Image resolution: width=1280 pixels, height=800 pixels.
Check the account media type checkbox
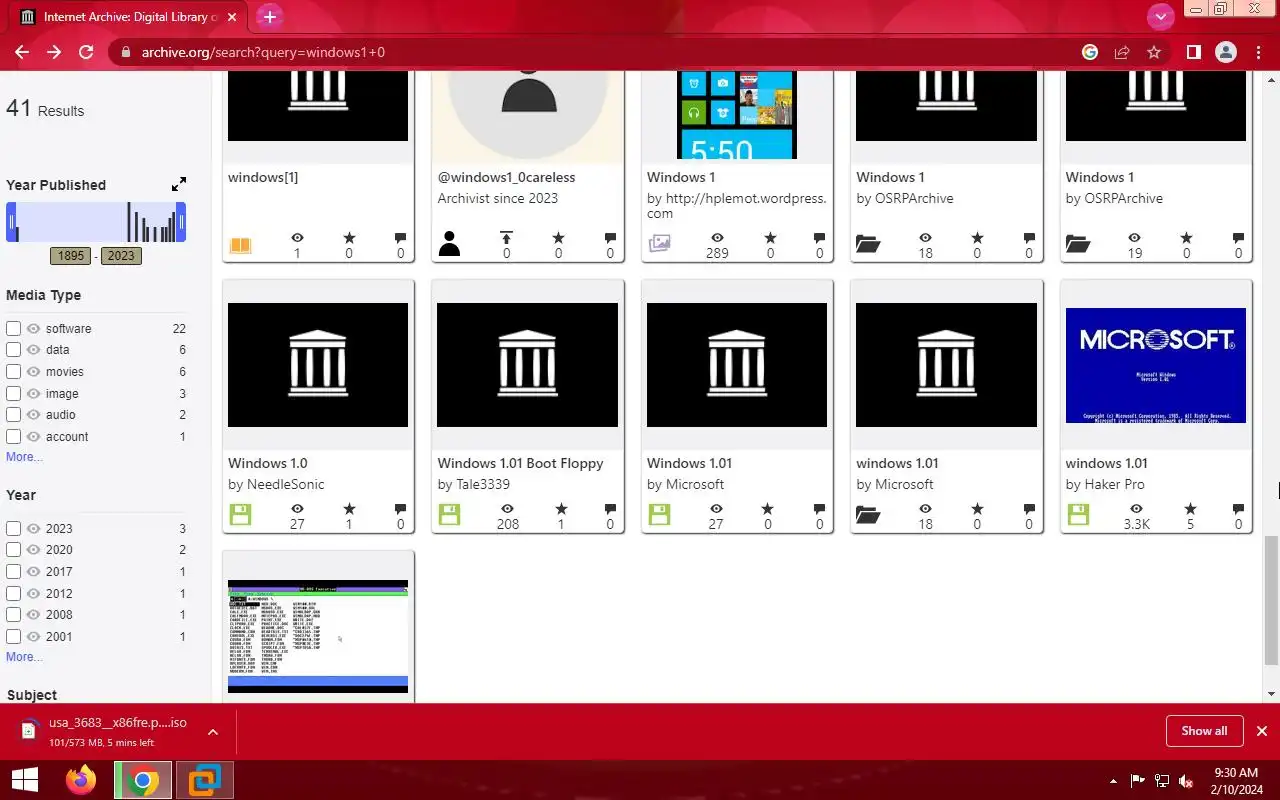[x=13, y=436]
